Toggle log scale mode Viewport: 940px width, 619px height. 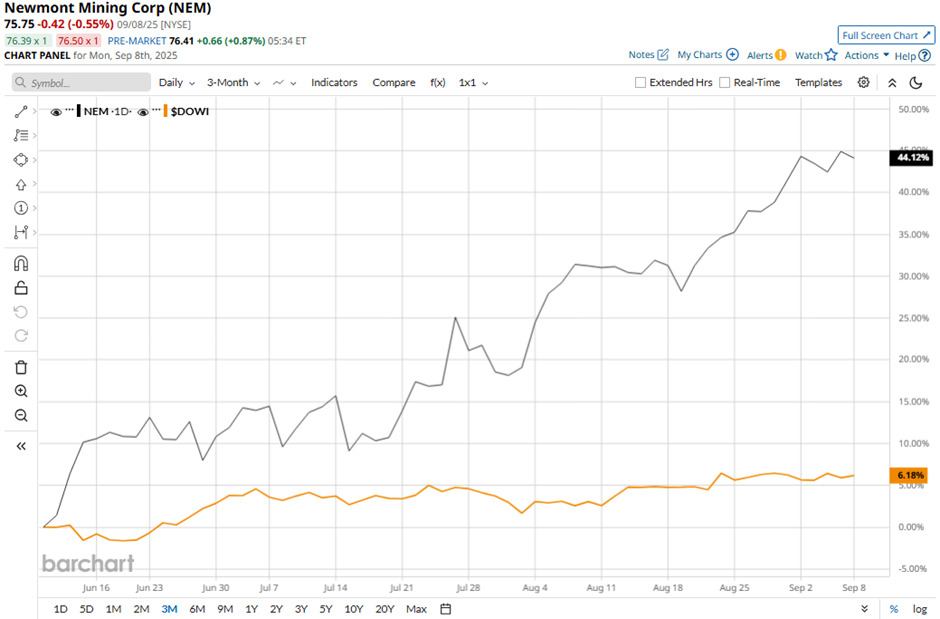click(x=920, y=609)
